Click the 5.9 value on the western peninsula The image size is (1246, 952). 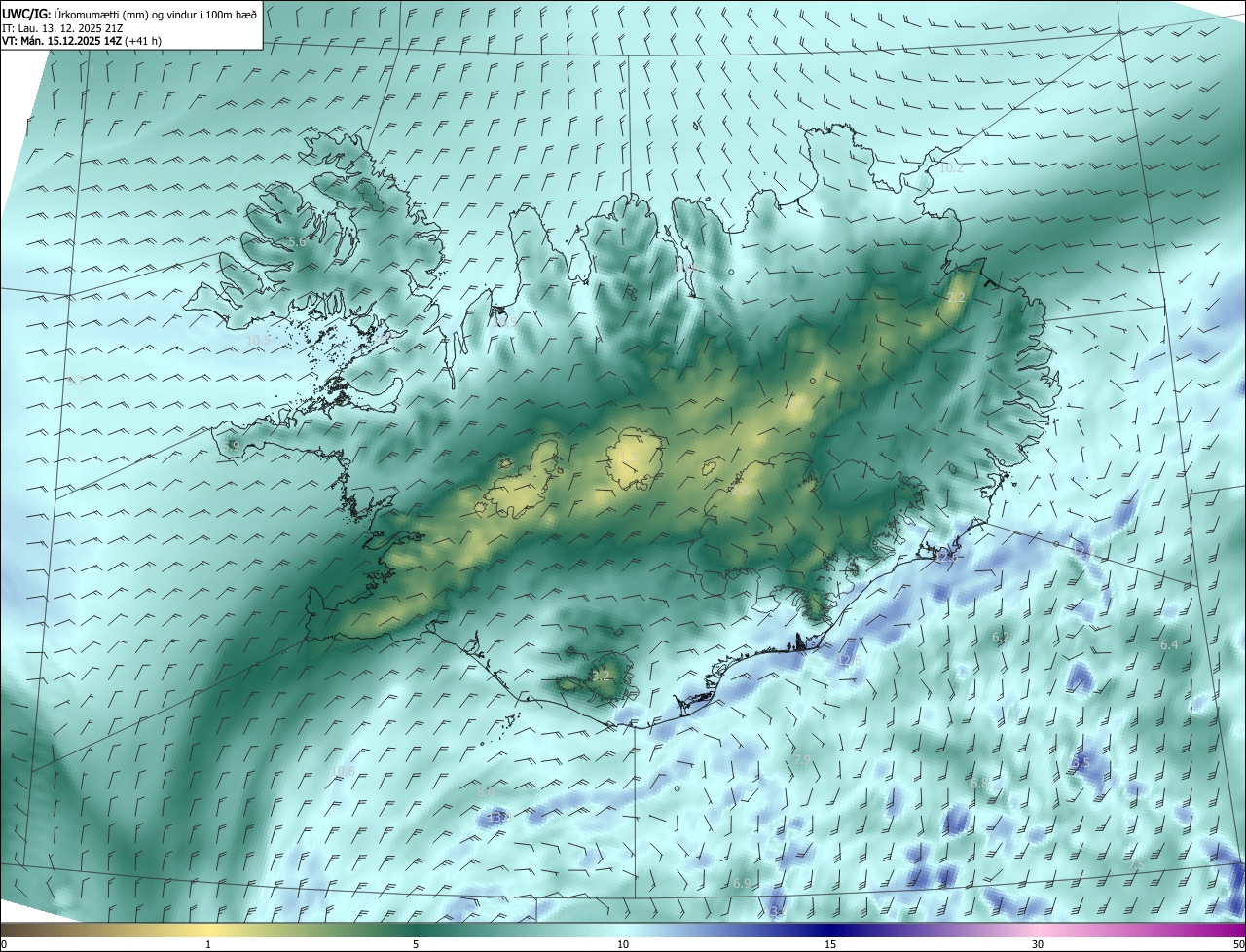(x=232, y=445)
